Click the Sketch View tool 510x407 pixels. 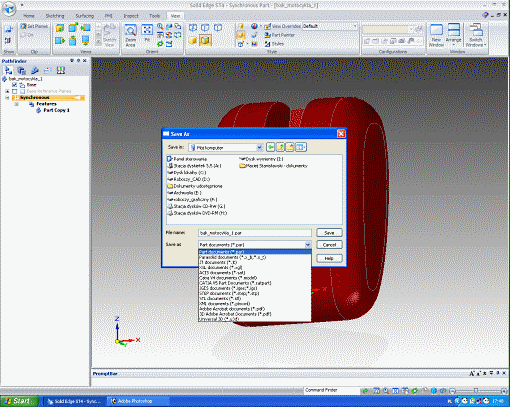point(109,36)
